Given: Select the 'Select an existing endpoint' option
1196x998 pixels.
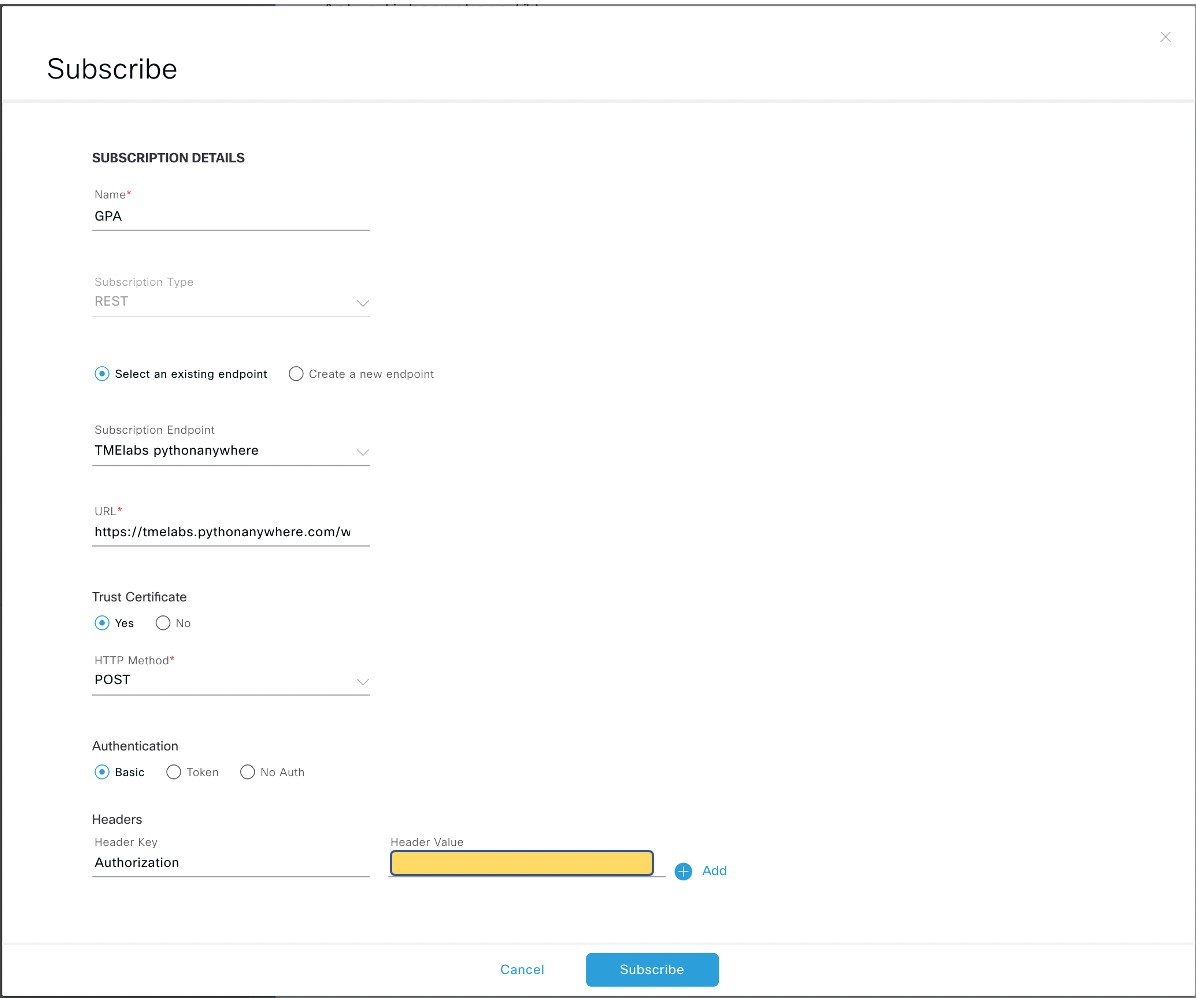Looking at the screenshot, I should [x=101, y=373].
